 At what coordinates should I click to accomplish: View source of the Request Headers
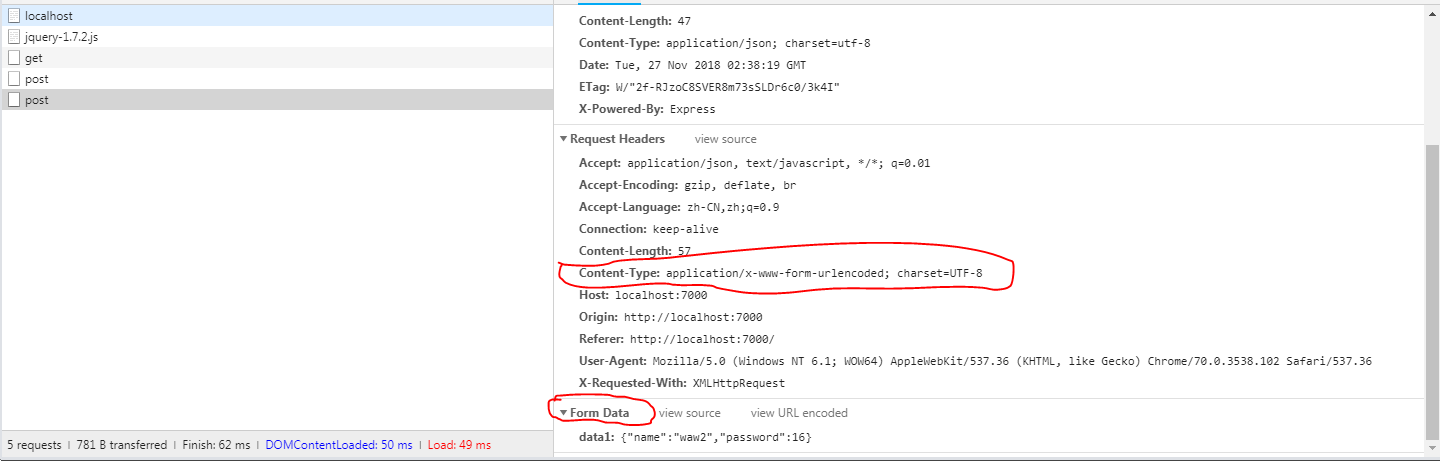coord(725,139)
